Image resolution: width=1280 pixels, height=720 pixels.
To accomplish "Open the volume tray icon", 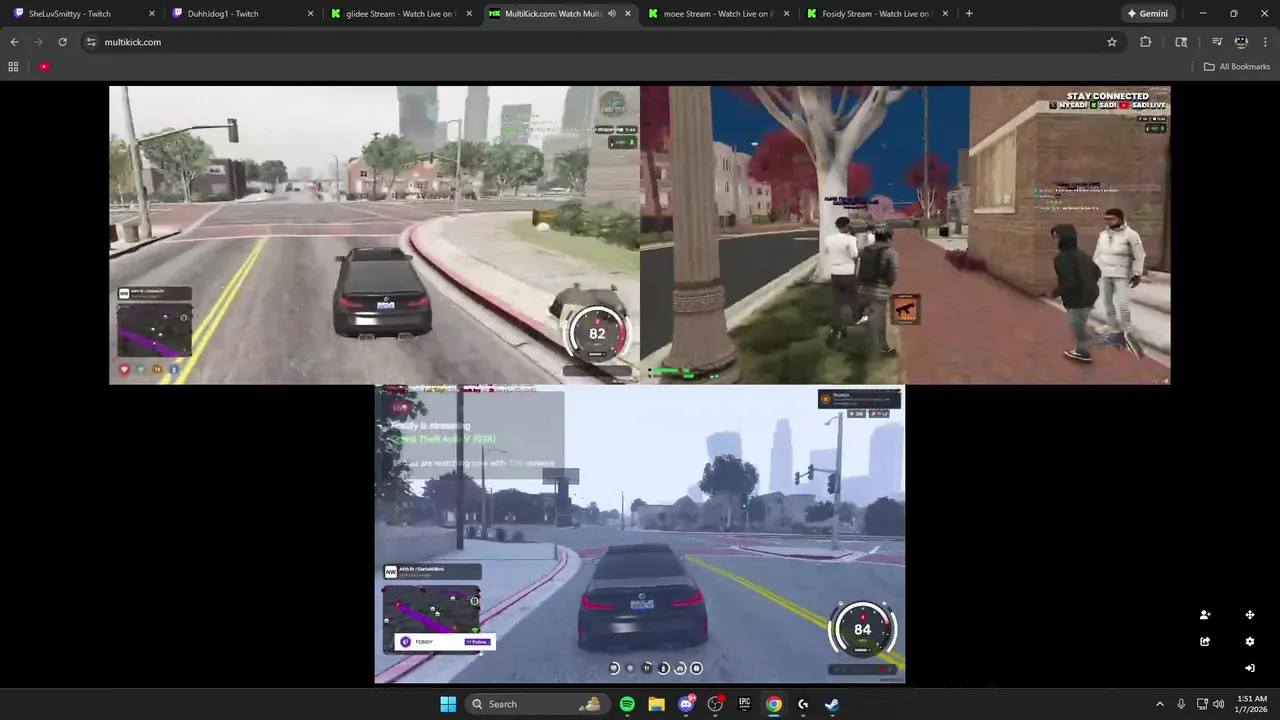I will (x=1218, y=704).
